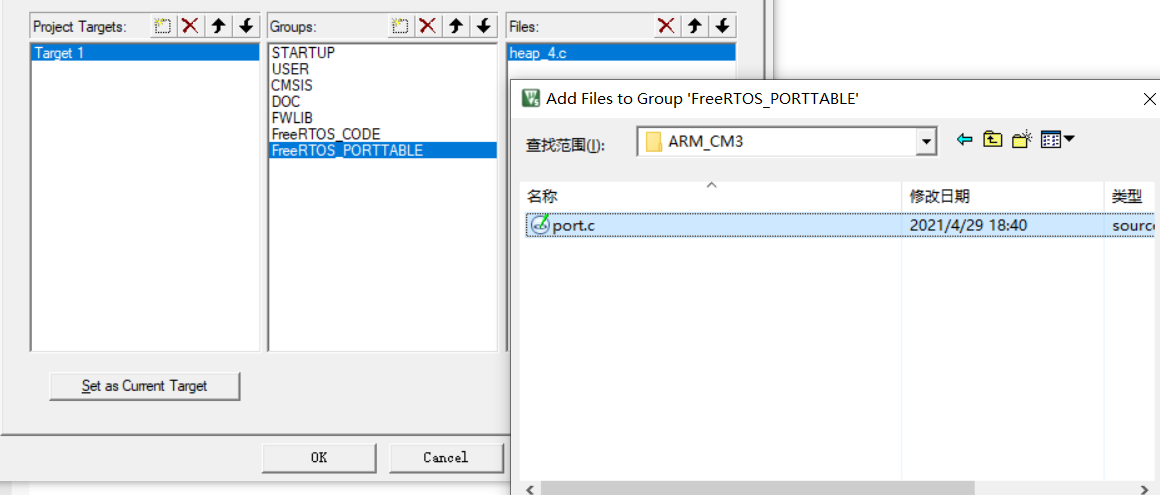
Task: Click the Set as Current Target button
Action: click(144, 385)
